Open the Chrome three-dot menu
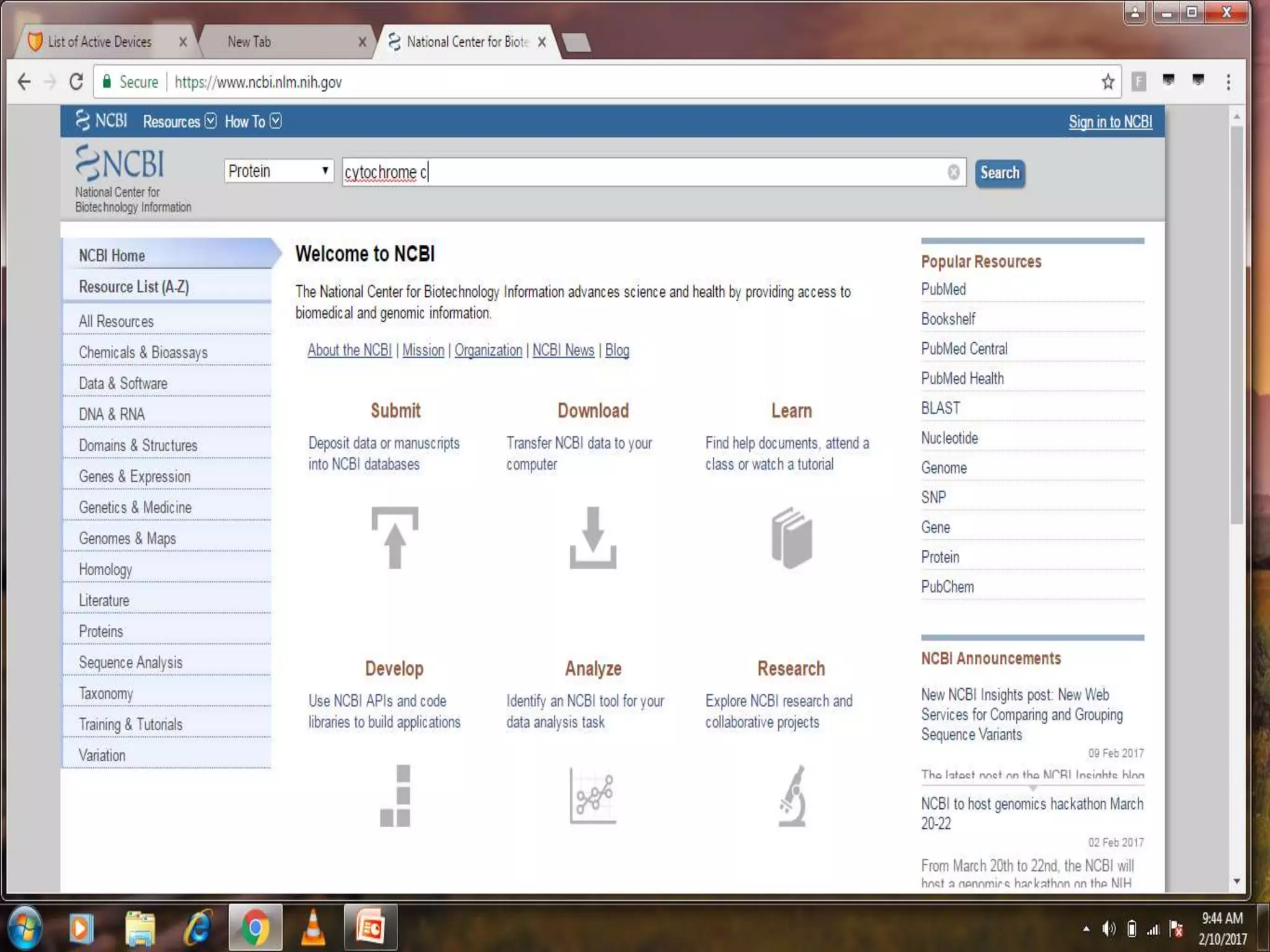 coord(1228,82)
